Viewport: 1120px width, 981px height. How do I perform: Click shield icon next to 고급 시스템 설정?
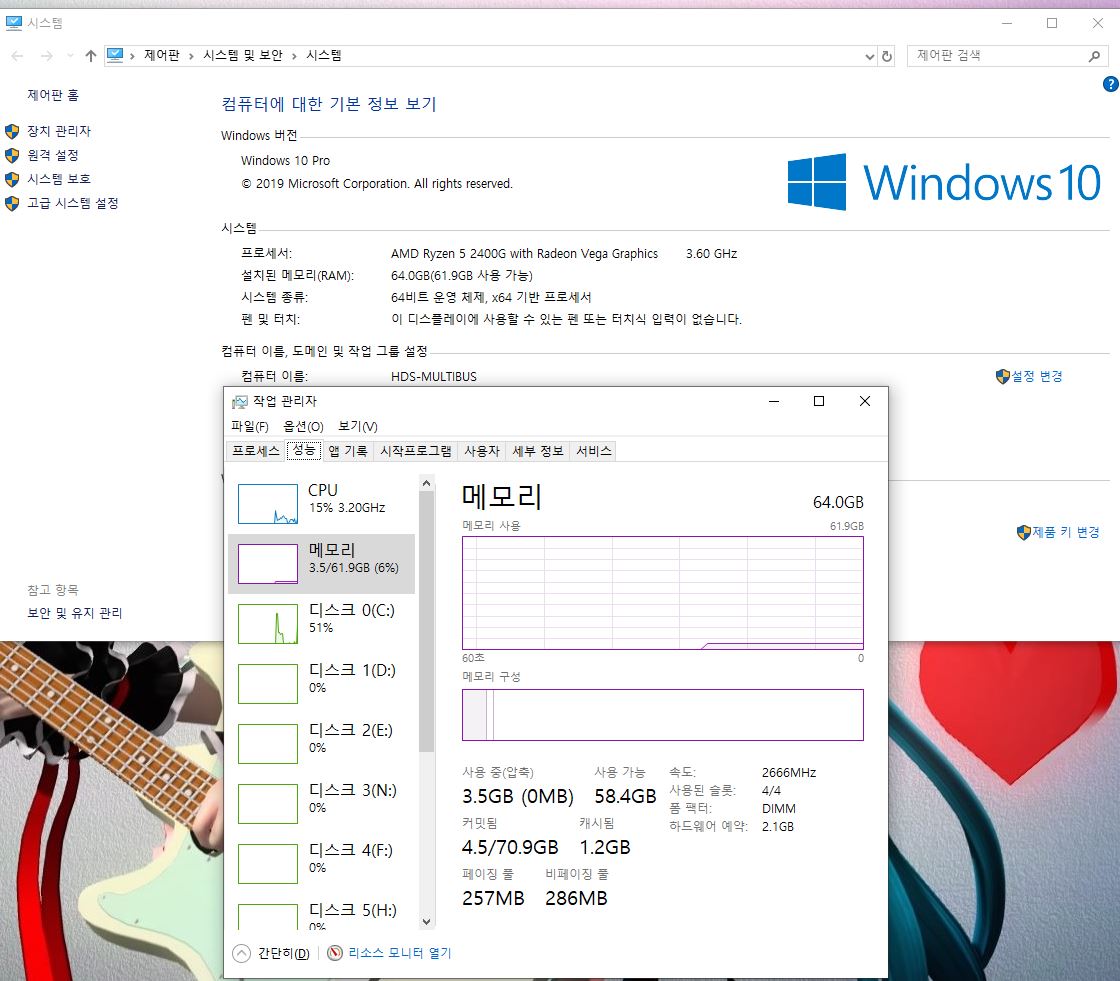click(x=12, y=204)
